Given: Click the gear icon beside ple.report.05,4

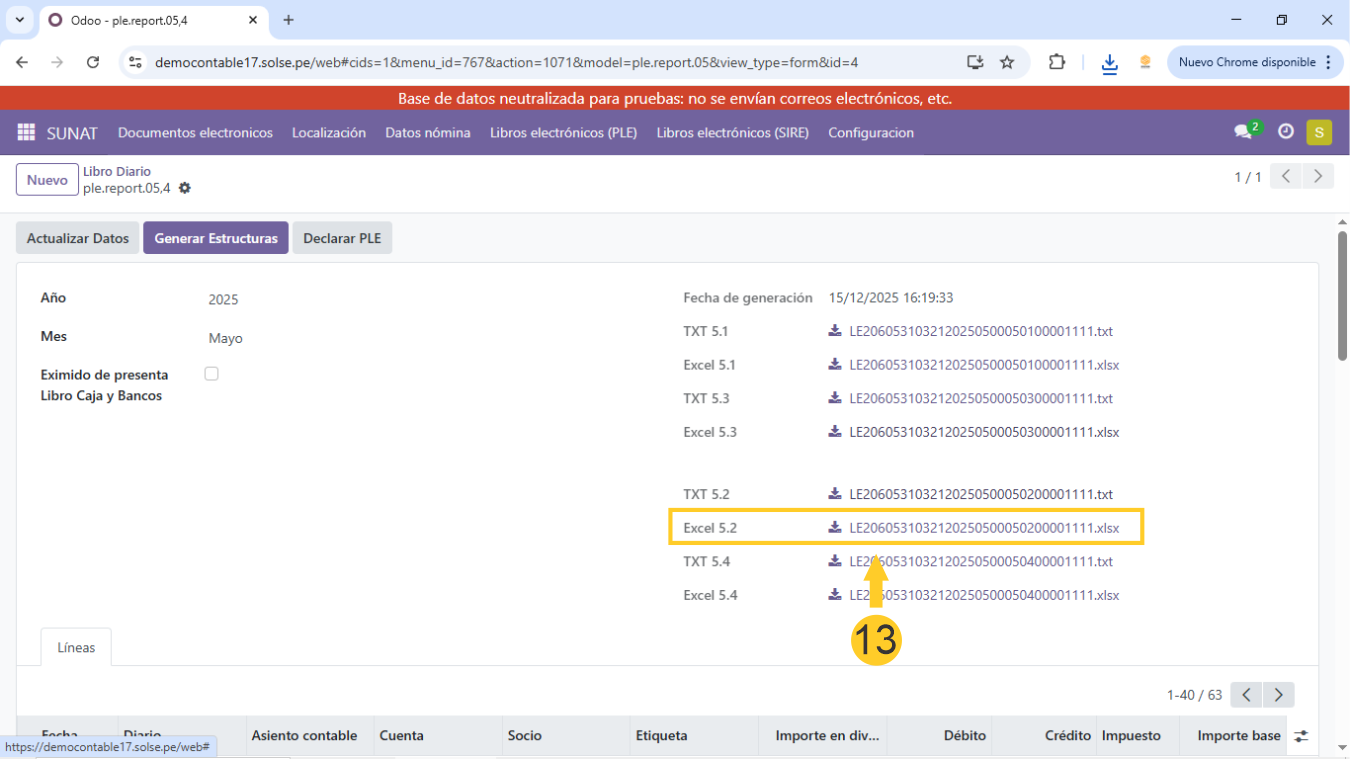Looking at the screenshot, I should point(185,188).
